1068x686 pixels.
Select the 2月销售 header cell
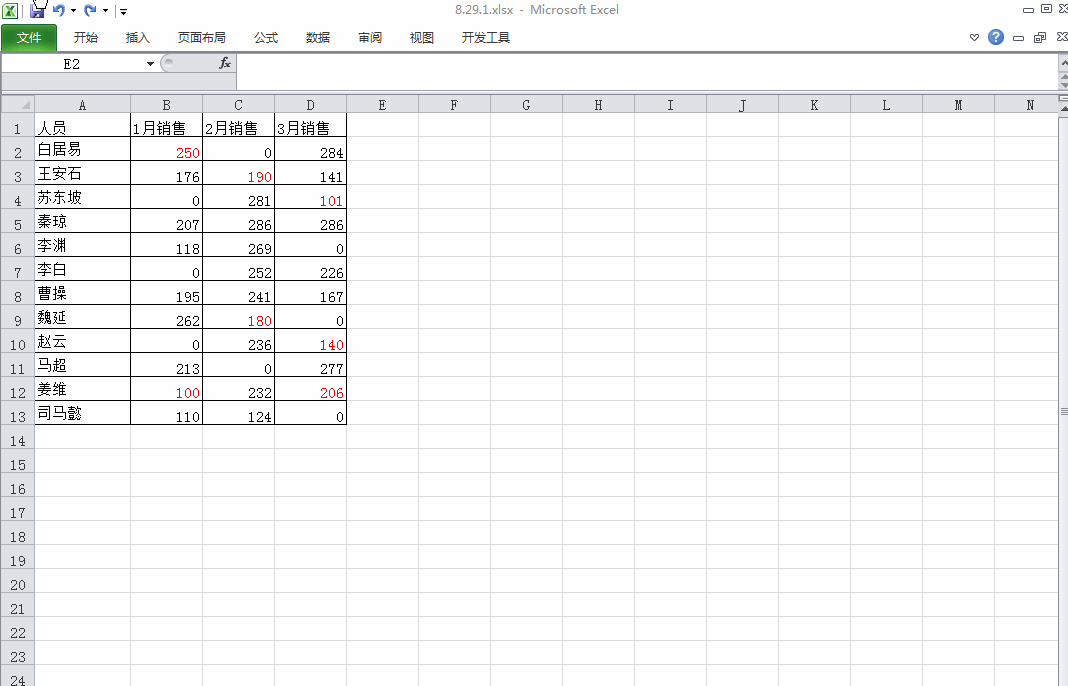coord(238,125)
